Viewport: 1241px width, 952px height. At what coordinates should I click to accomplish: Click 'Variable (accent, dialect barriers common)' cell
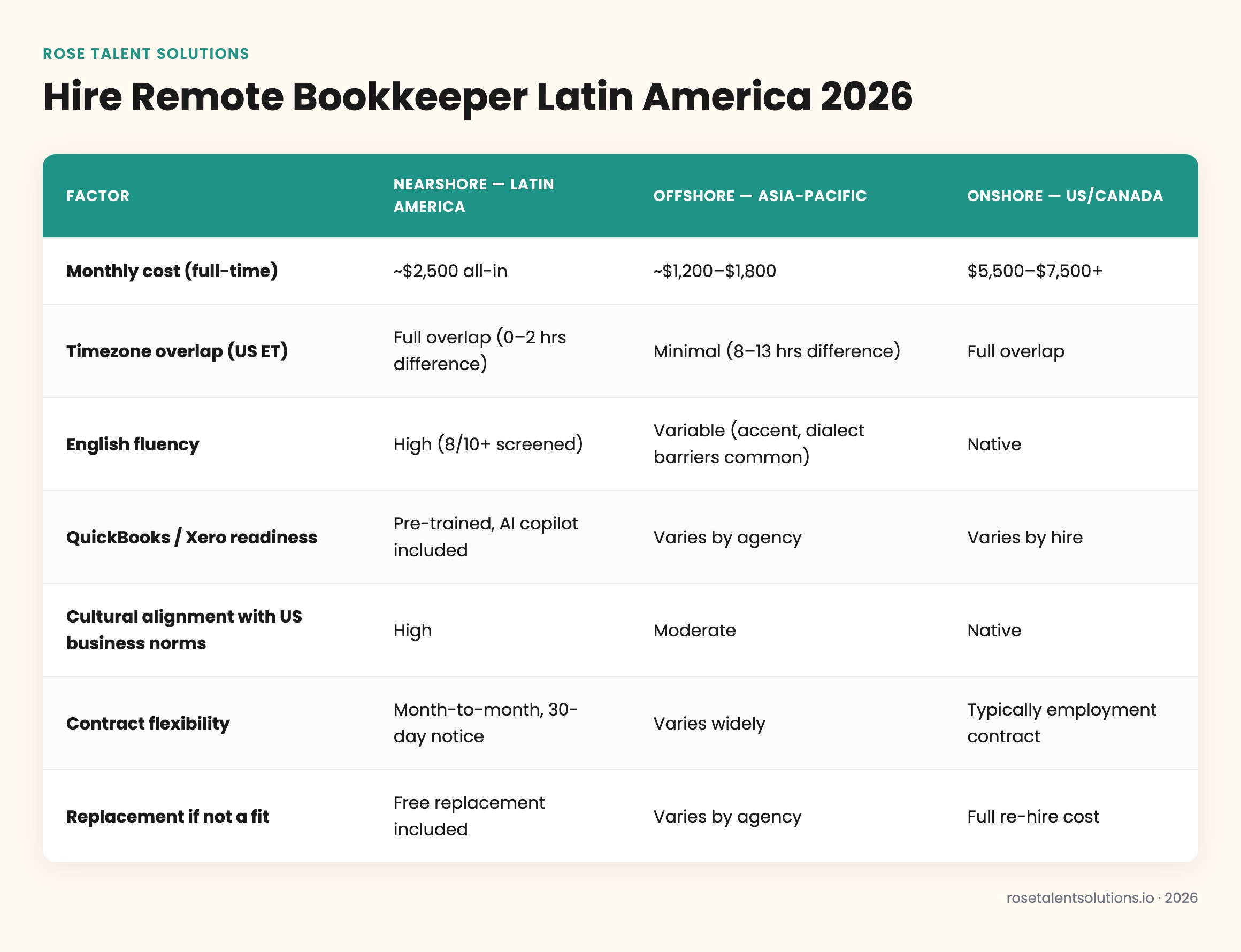(x=759, y=444)
